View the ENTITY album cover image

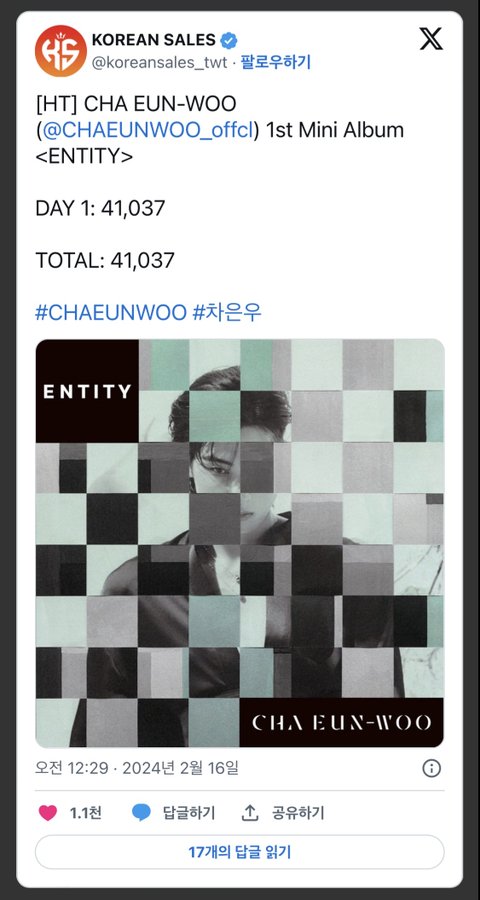click(240, 543)
